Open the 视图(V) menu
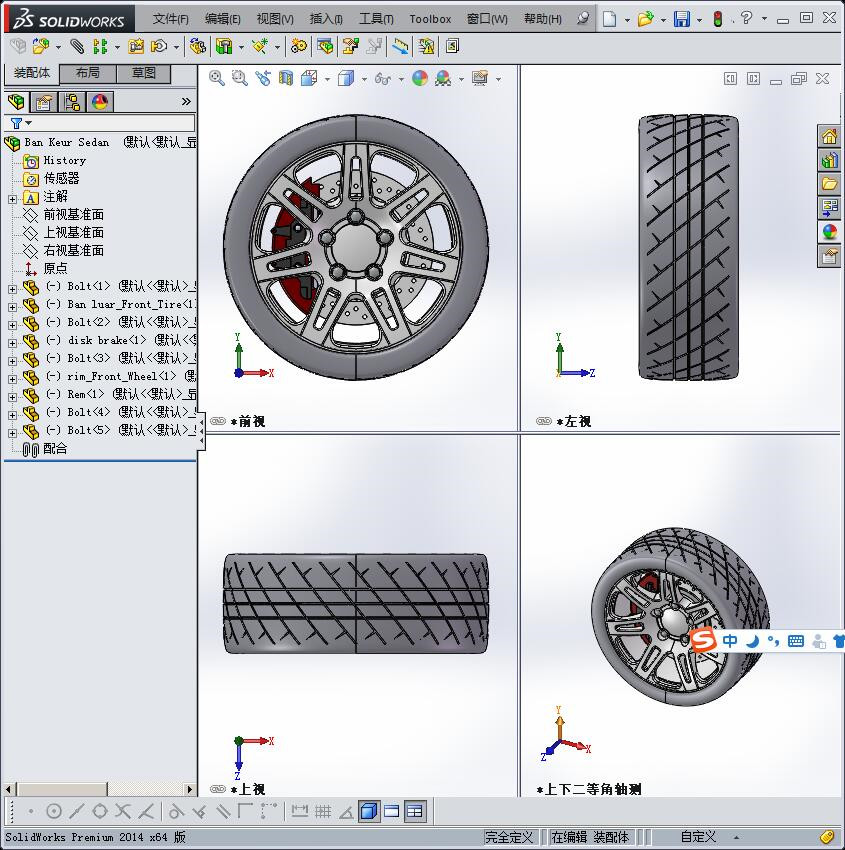The height and width of the screenshot is (850, 845). (275, 19)
